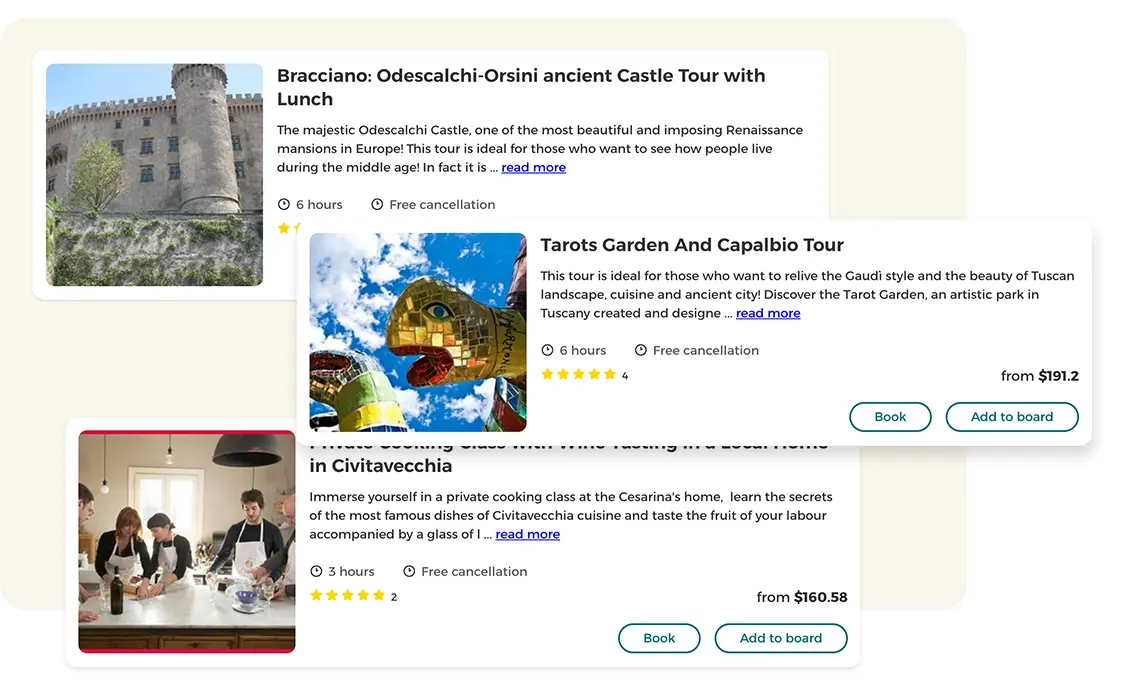The width and height of the screenshot is (1133, 690).
Task: Click the Tarots Garden five-star rating
Action: pos(578,375)
